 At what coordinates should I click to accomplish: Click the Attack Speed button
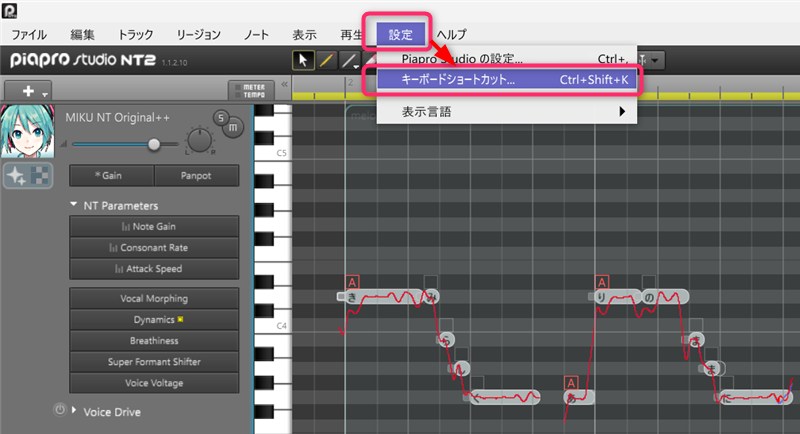pos(154,269)
